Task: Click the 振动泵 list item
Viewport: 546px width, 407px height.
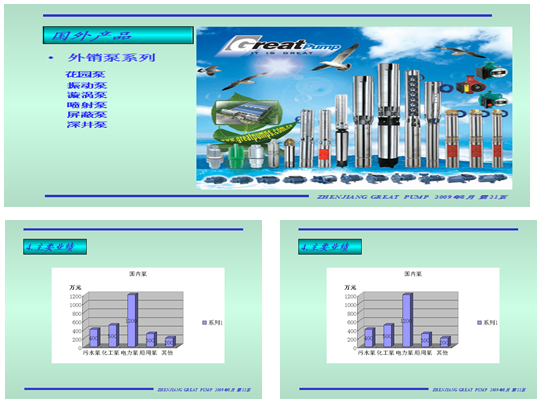Action: (x=87, y=85)
